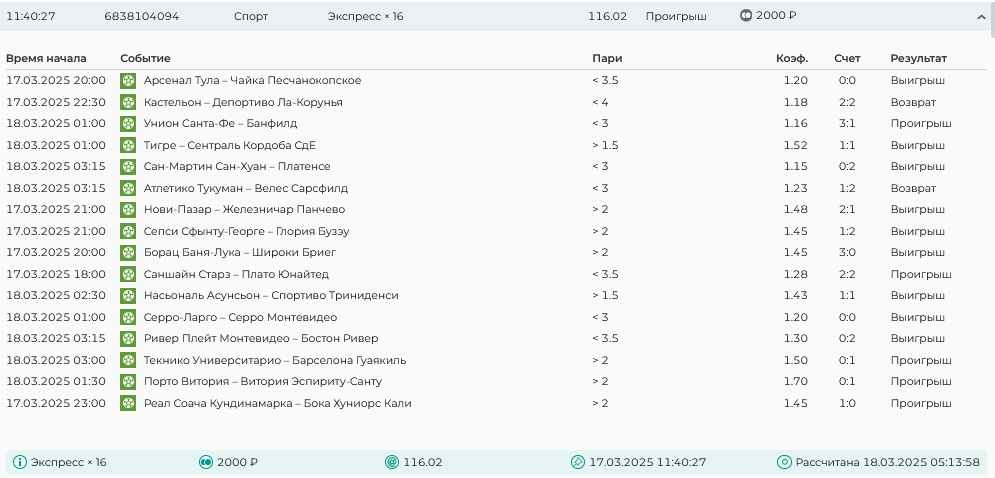This screenshot has height=478, width=995.
Task: Click football icon next to Арсенал Тула match
Action: point(128,81)
